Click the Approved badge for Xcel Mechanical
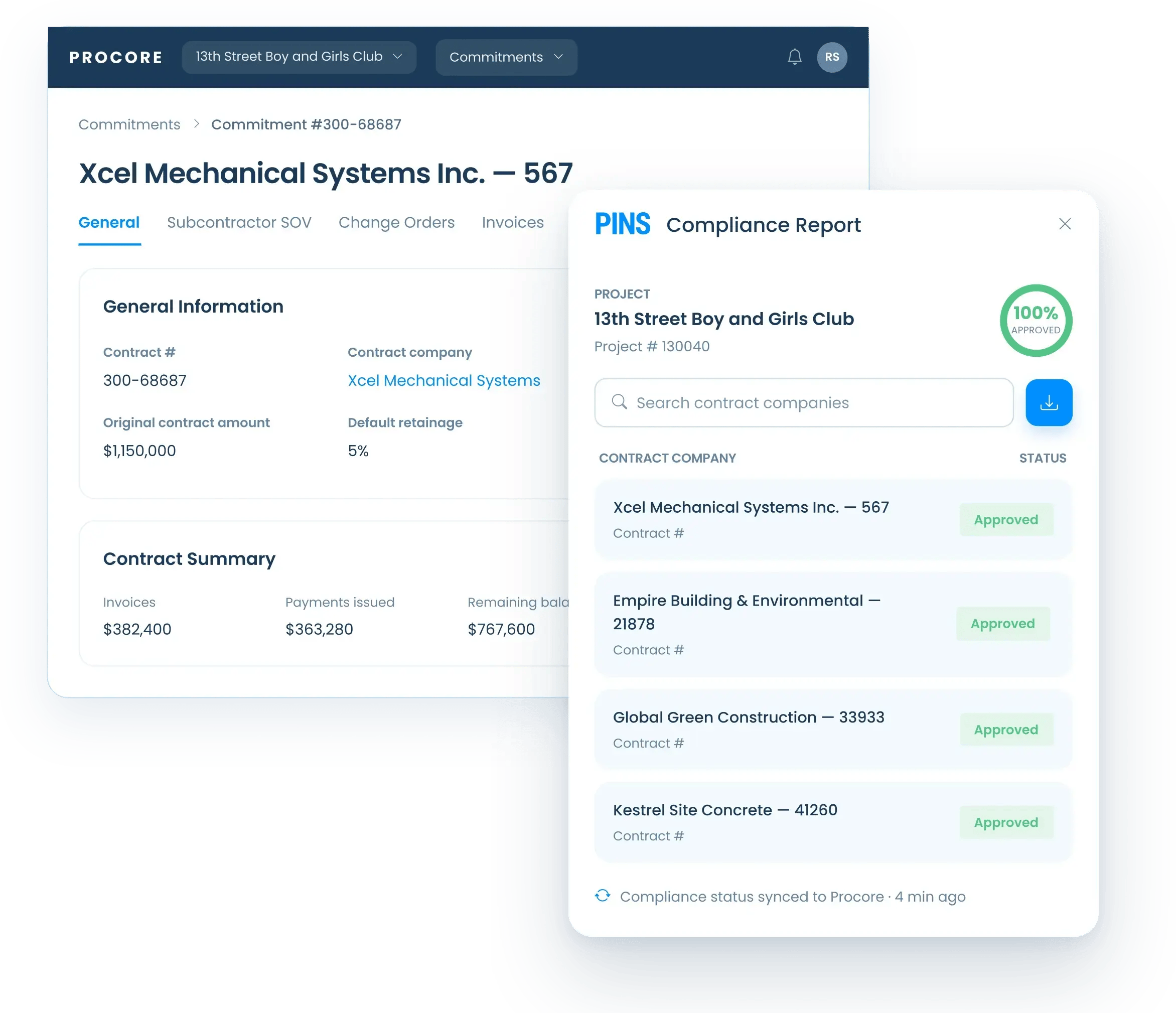The height and width of the screenshot is (1013, 1176). pos(1006,520)
